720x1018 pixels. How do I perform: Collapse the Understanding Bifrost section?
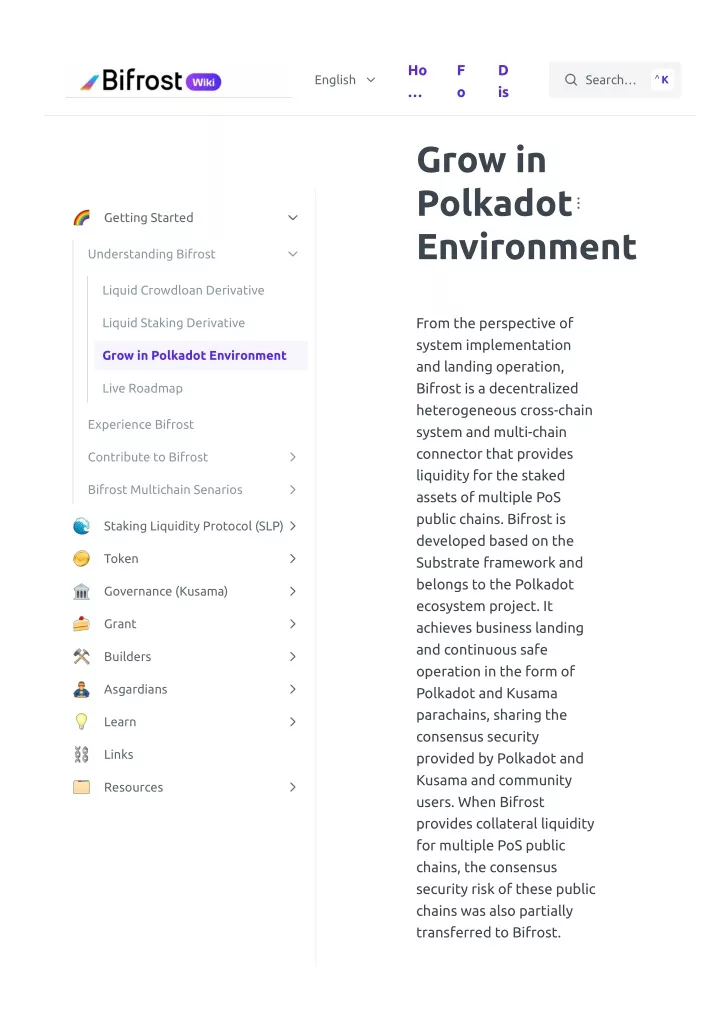(293, 254)
